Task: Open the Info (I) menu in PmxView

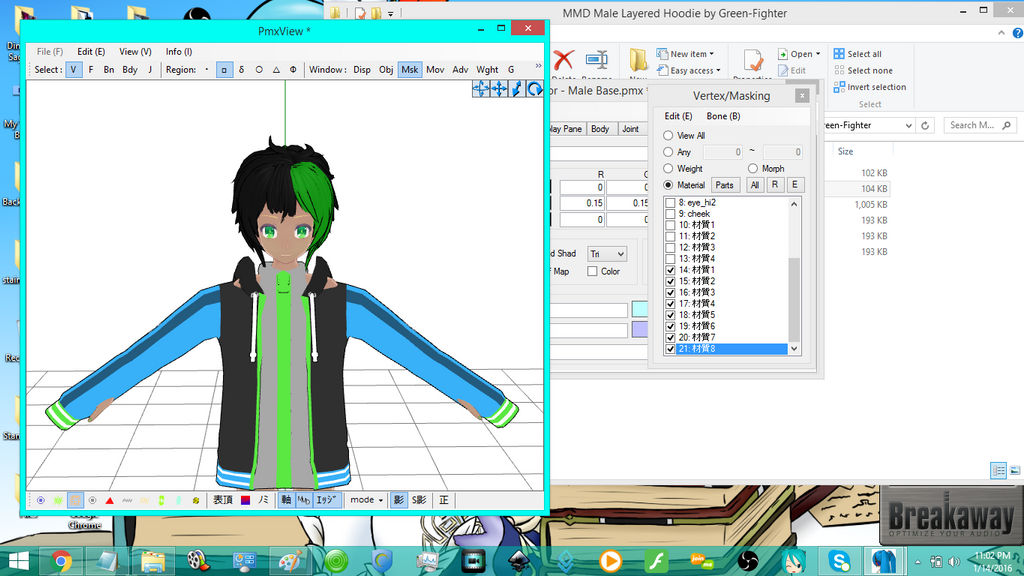Action: [178, 52]
